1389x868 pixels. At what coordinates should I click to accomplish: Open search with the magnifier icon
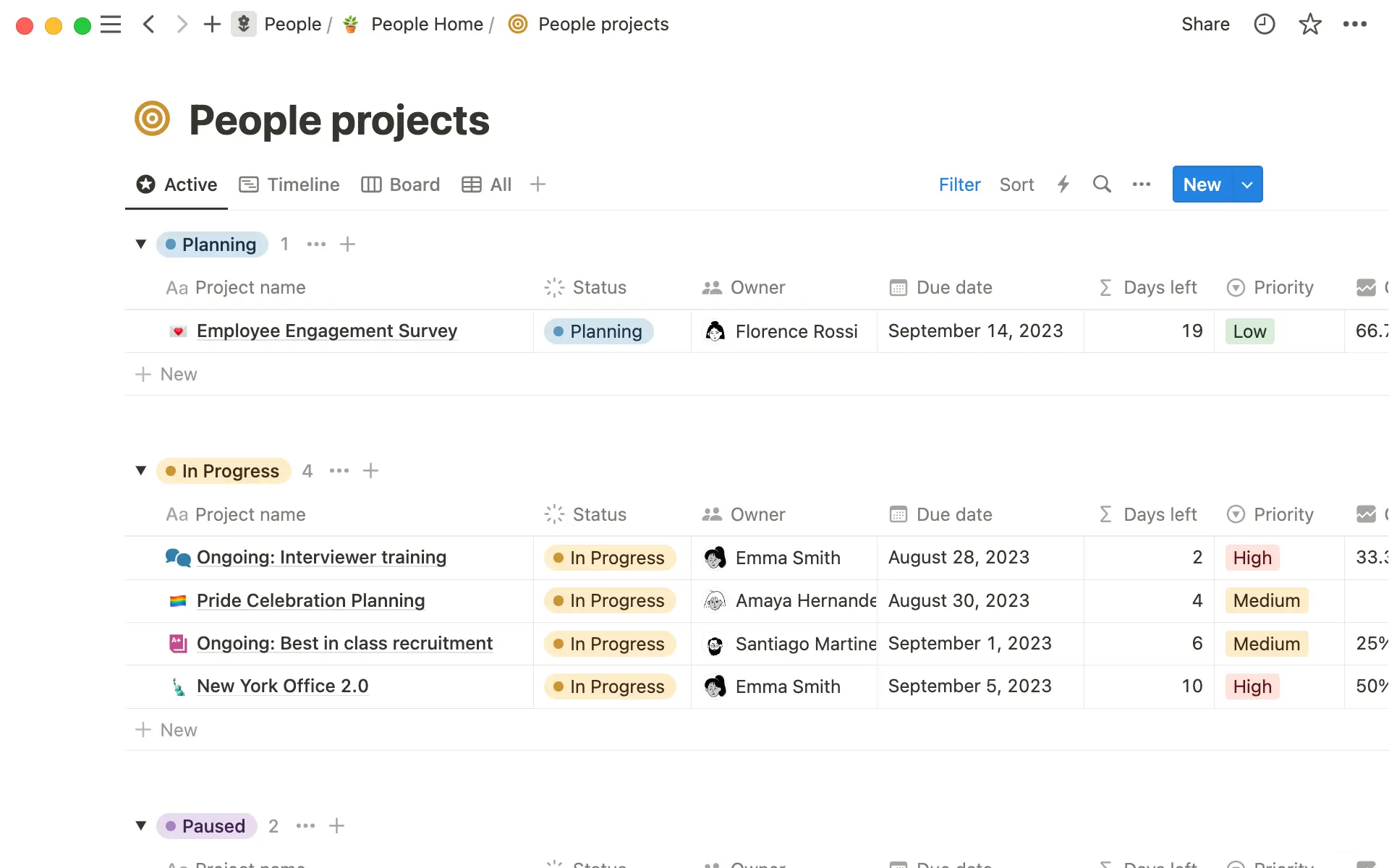(x=1101, y=184)
